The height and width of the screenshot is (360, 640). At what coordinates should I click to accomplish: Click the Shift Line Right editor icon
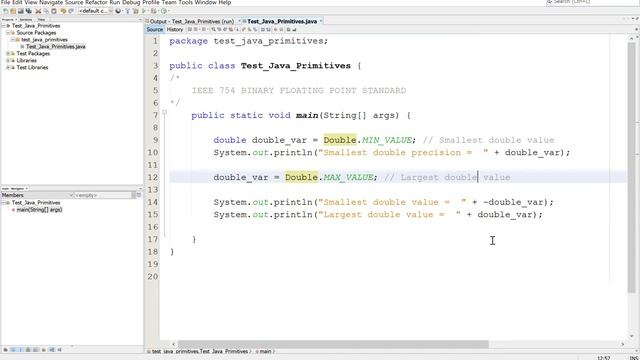point(269,29)
